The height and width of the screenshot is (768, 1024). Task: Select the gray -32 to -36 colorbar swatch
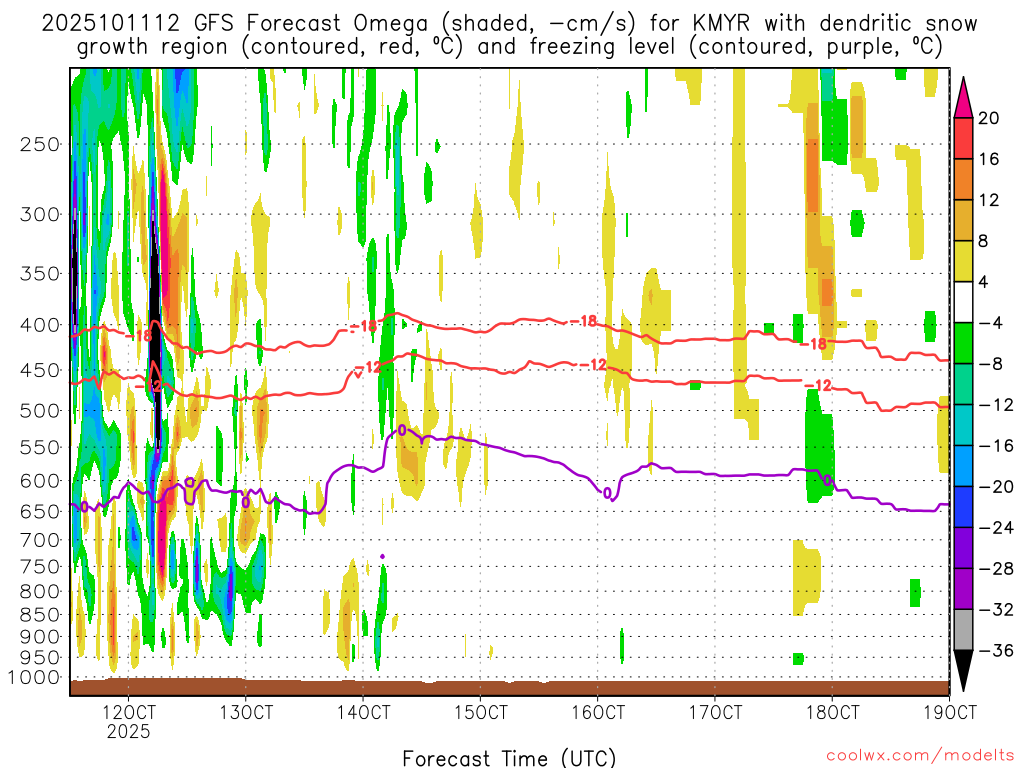click(963, 630)
